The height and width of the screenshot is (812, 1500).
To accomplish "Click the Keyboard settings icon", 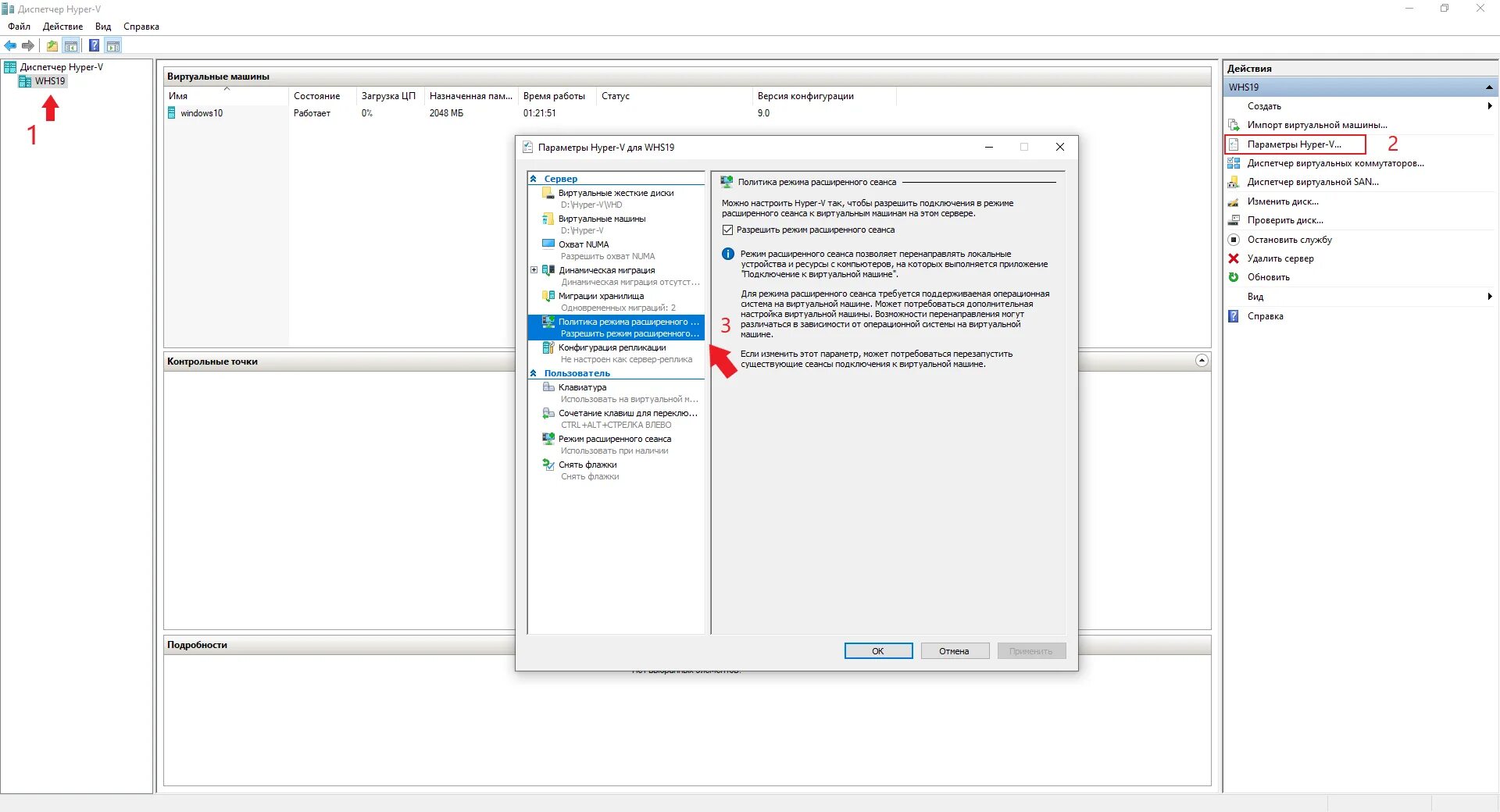I will tap(548, 387).
